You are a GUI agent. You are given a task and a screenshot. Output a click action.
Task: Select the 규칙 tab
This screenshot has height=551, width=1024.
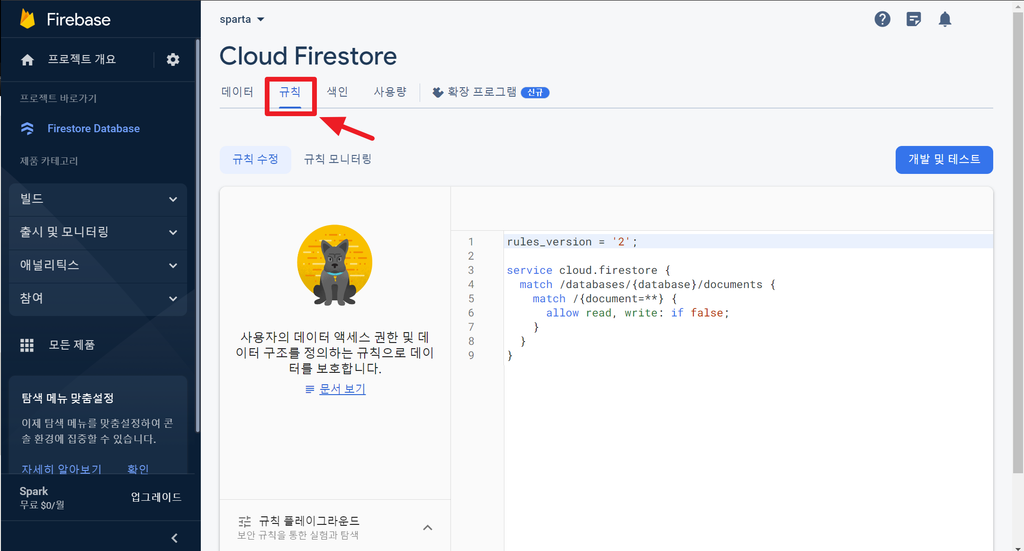[290, 92]
